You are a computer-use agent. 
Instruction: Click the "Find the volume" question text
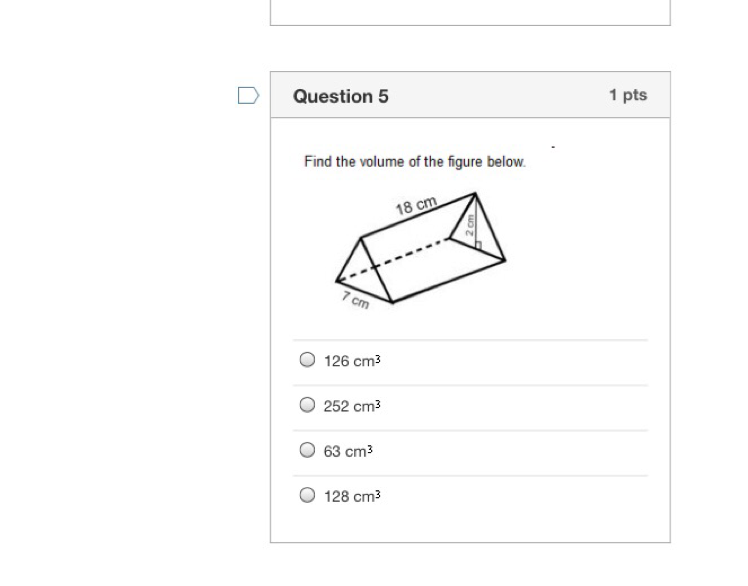coord(415,161)
